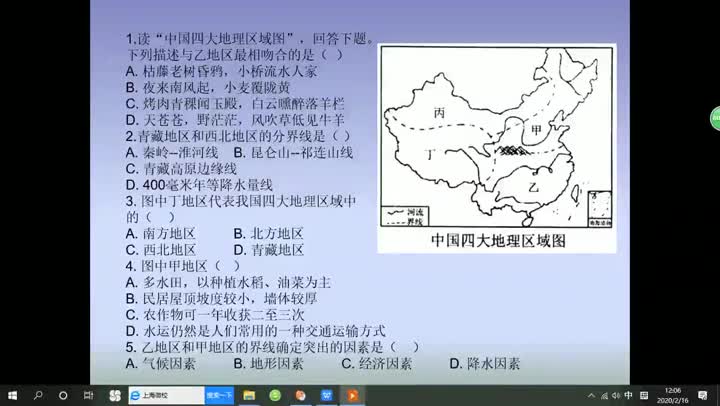Open File Explorer from taskbar
Viewport: 720px width, 406px height.
[249, 395]
